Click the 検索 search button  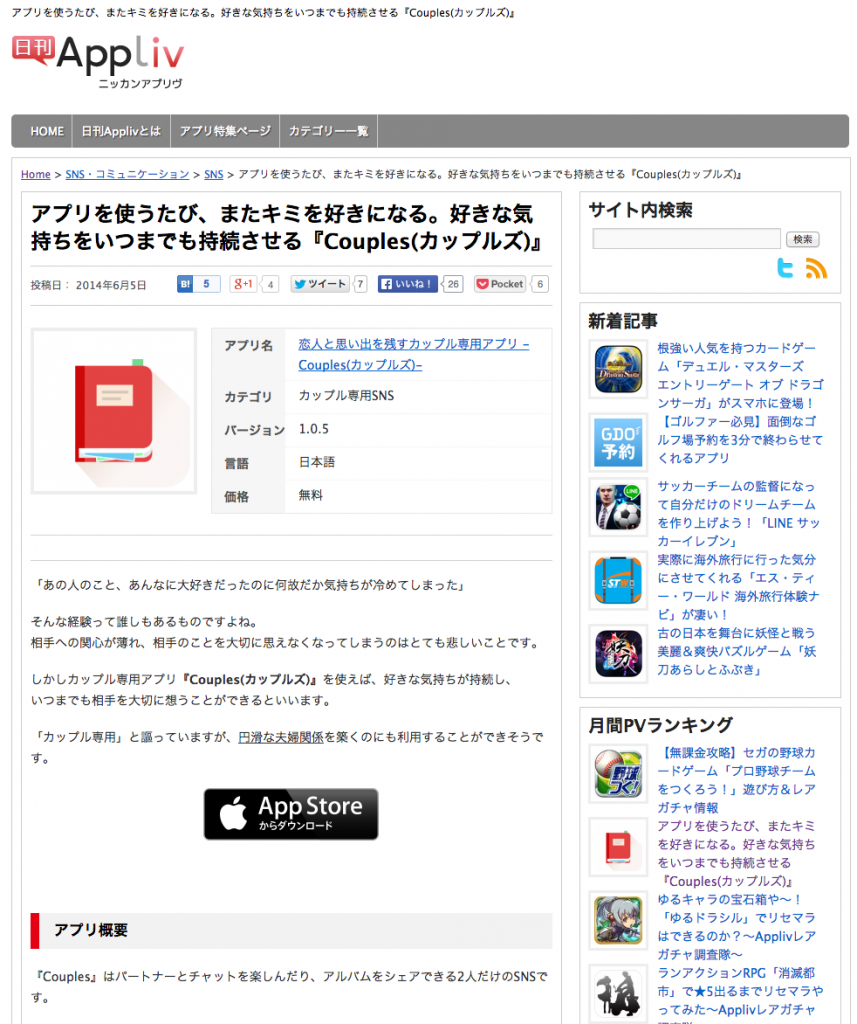[803, 239]
